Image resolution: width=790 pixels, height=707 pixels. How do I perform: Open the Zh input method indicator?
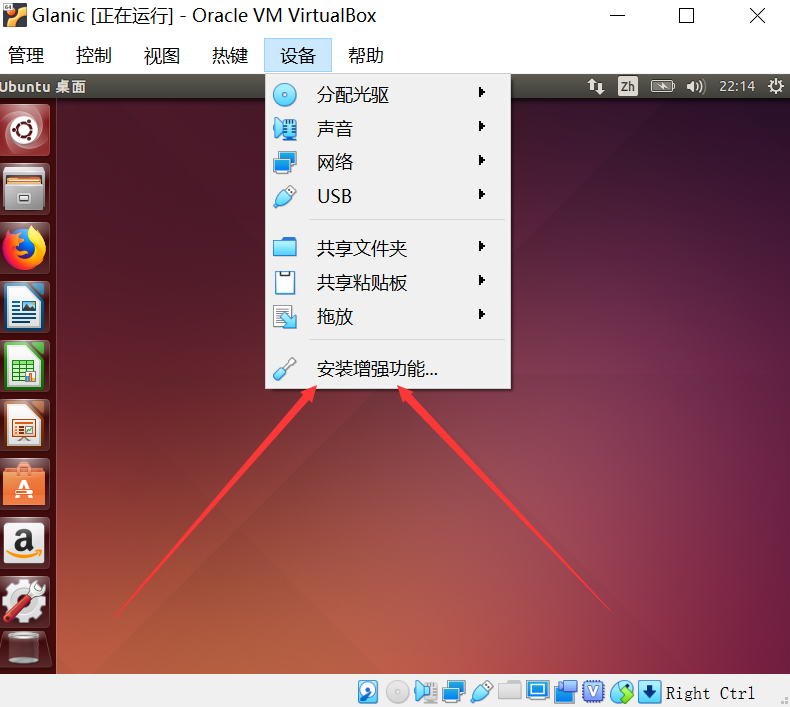coord(628,87)
